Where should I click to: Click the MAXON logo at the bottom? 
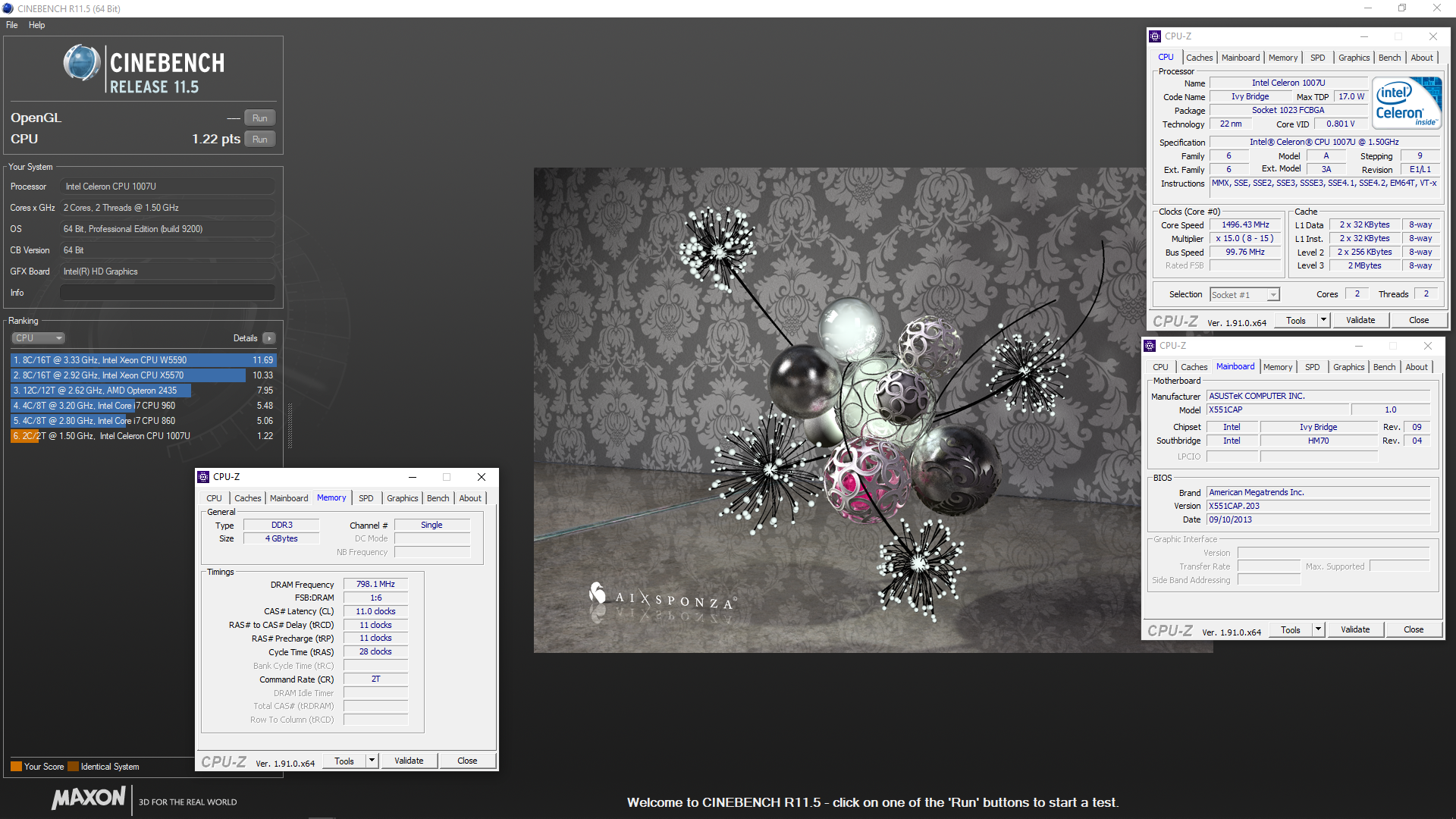(89, 798)
